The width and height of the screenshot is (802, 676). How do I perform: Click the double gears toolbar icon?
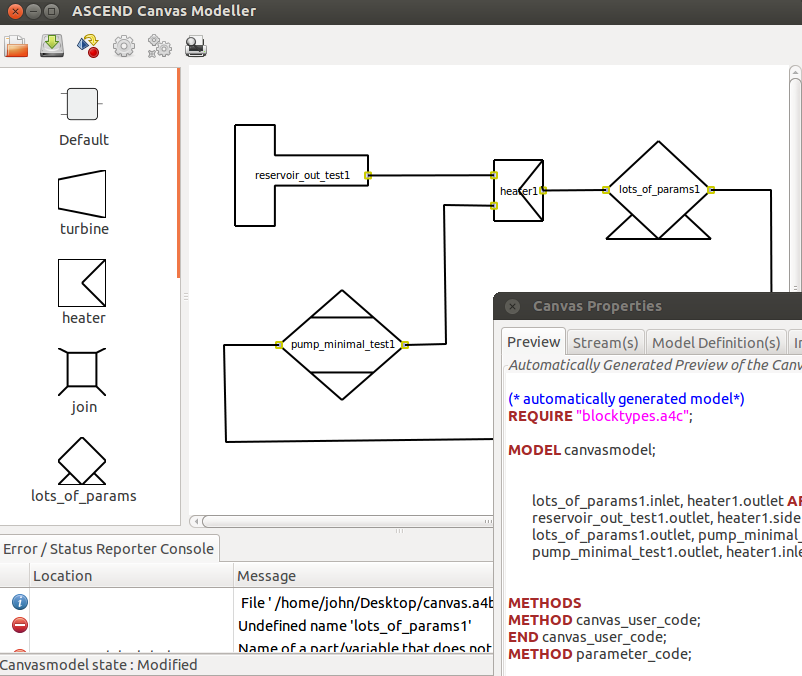coord(160,45)
